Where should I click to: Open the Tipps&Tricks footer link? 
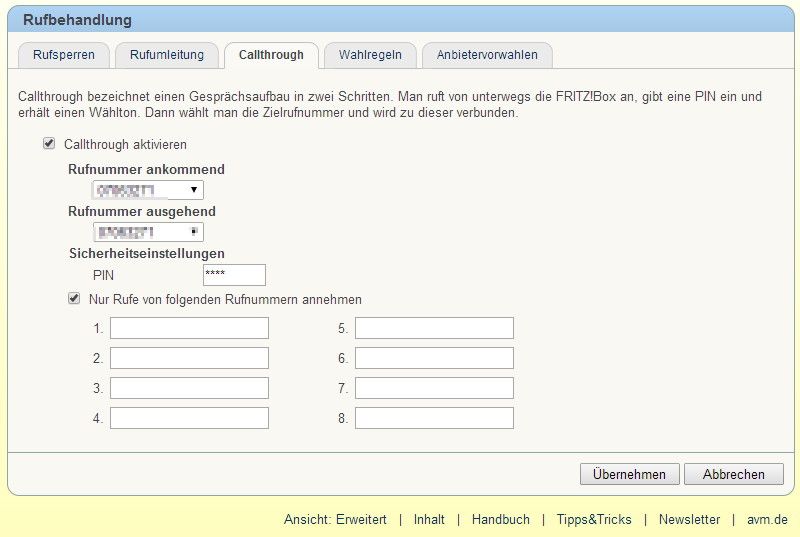click(x=594, y=520)
